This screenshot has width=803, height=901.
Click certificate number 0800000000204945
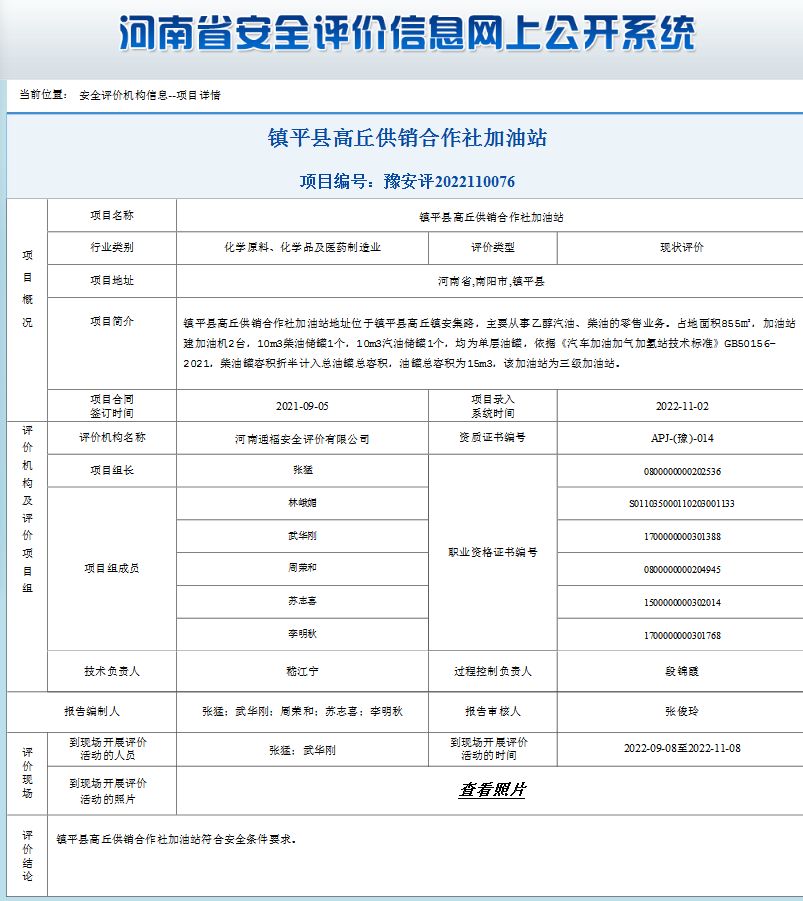pyautogui.click(x=682, y=570)
